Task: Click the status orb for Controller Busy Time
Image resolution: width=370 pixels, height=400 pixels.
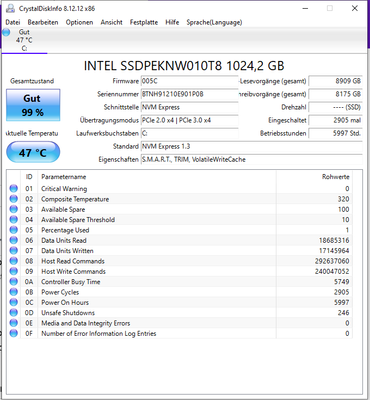Action: [14, 282]
